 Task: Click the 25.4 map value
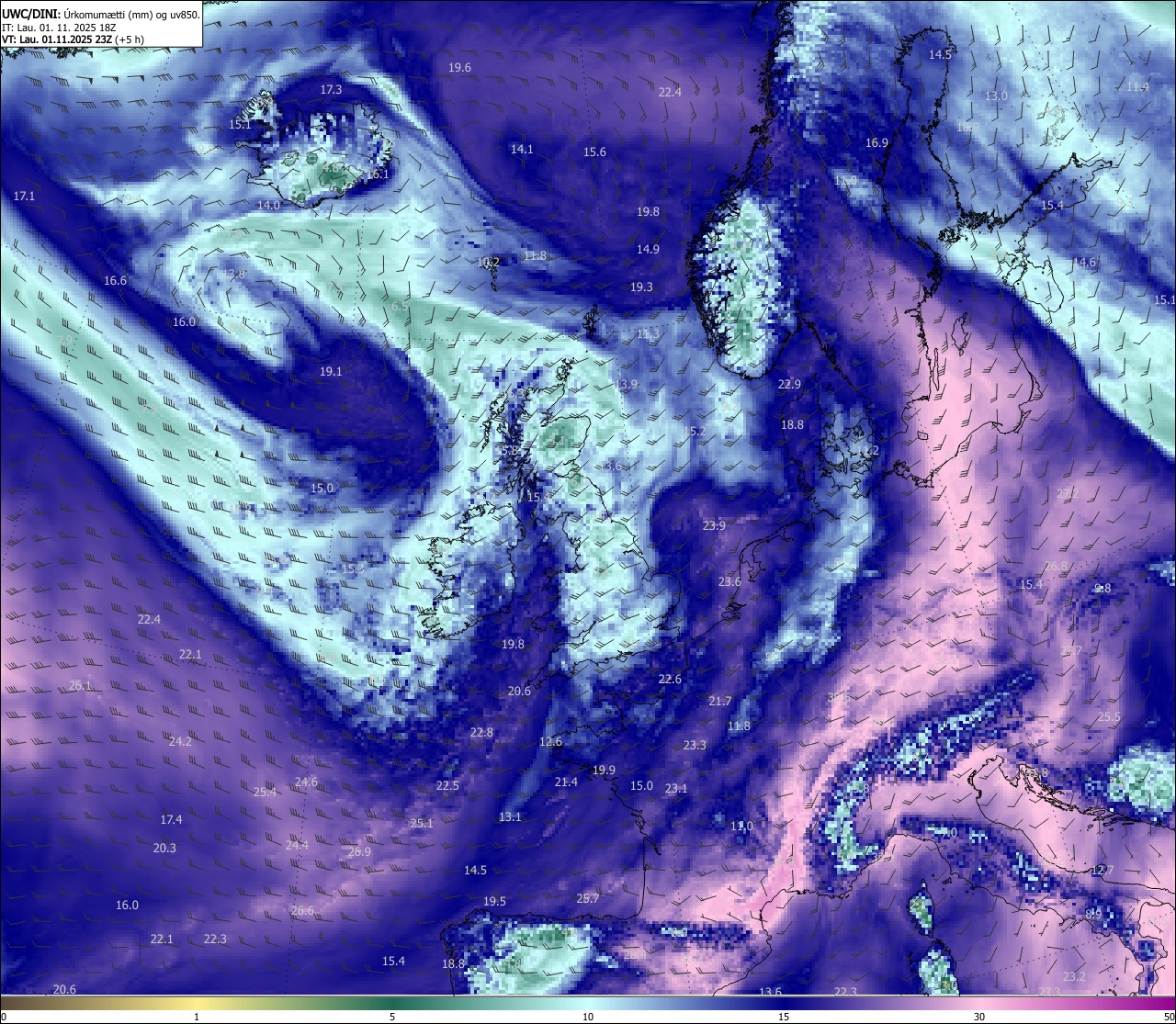pyautogui.click(x=265, y=793)
